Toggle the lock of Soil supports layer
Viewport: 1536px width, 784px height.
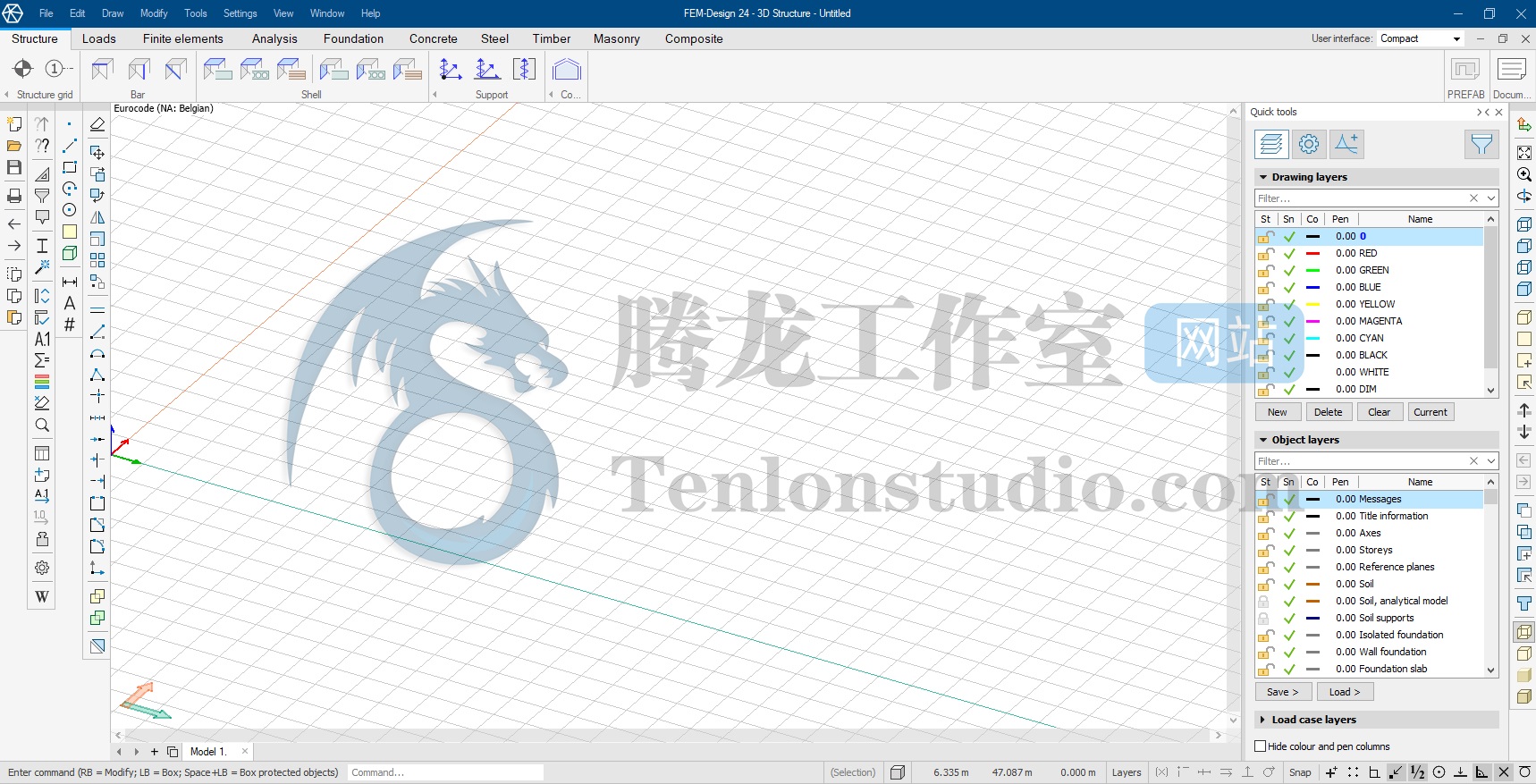[x=1263, y=618]
